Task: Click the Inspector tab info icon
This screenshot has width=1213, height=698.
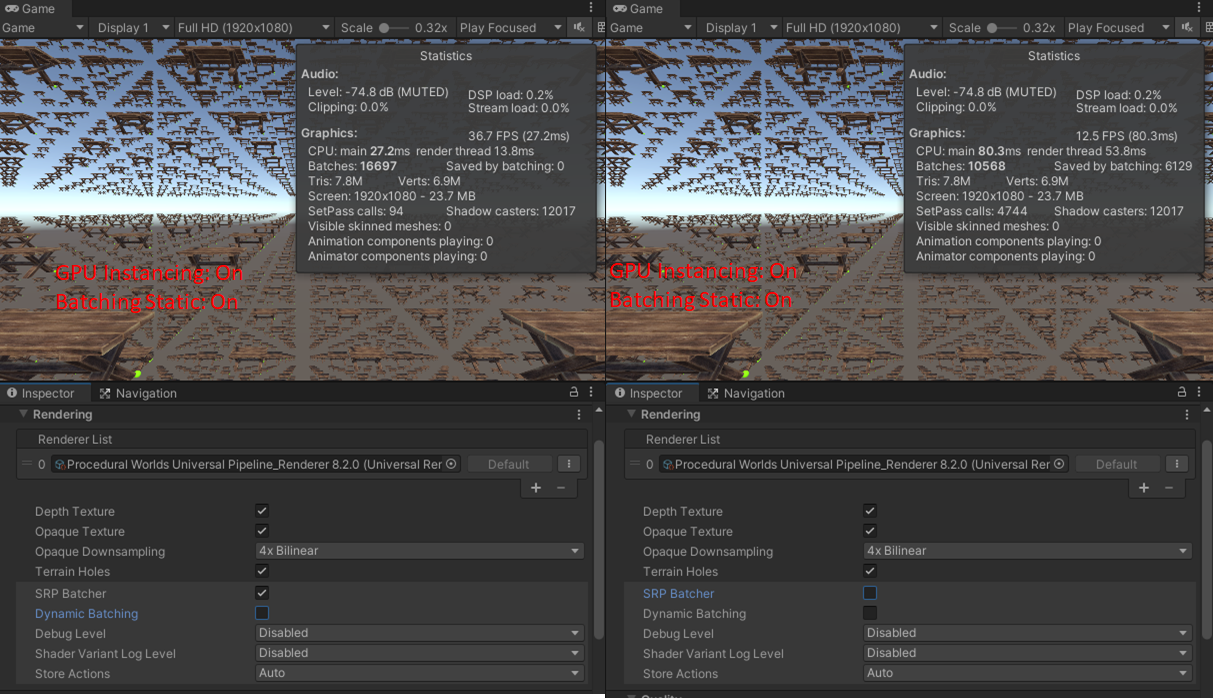Action: point(10,392)
